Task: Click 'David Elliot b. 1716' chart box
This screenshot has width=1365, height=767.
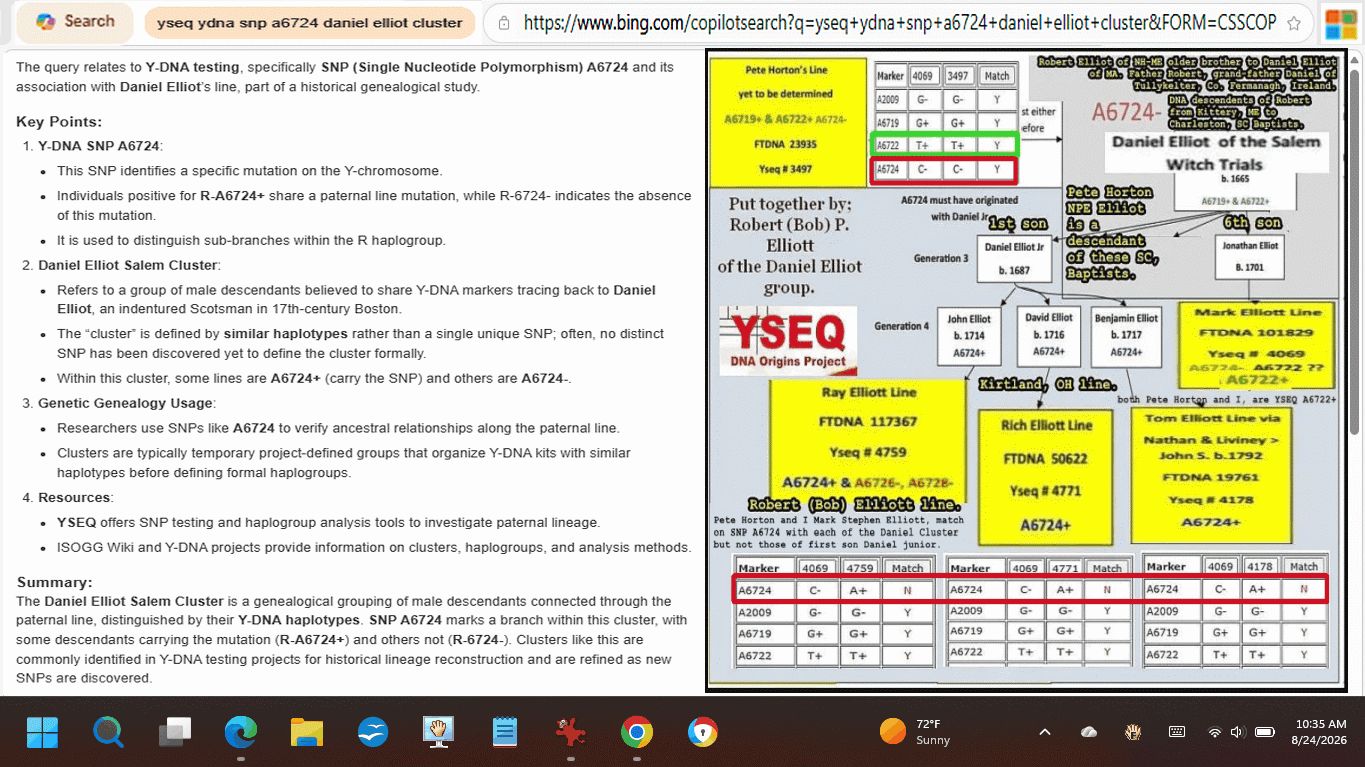Action: click(x=1048, y=335)
